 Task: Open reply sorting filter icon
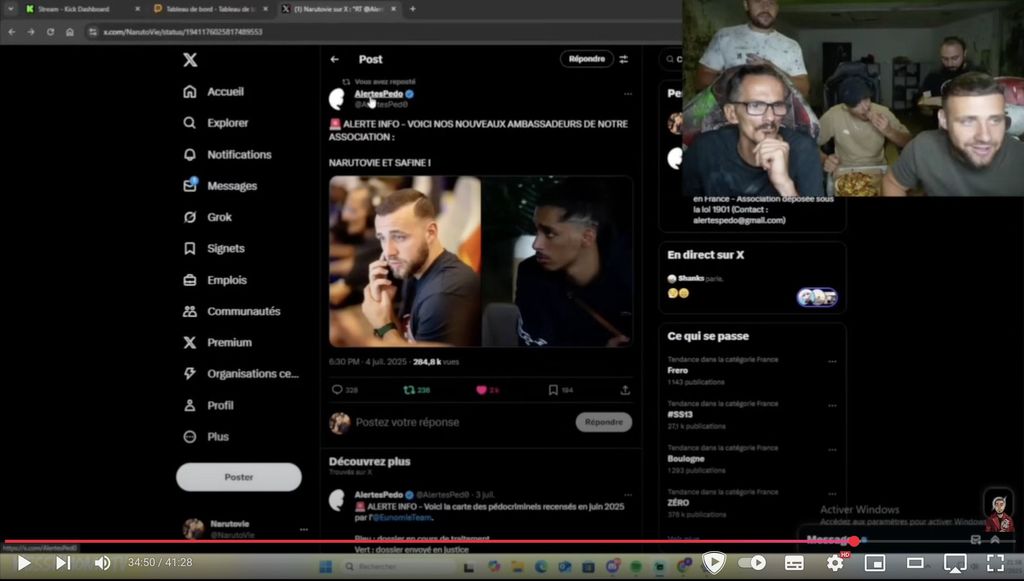pyautogui.click(x=624, y=59)
